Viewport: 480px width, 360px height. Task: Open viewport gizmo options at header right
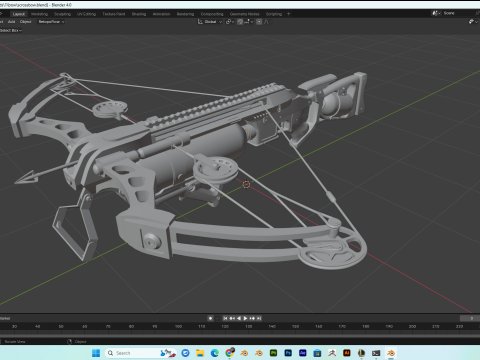pyautogui.click(x=473, y=22)
